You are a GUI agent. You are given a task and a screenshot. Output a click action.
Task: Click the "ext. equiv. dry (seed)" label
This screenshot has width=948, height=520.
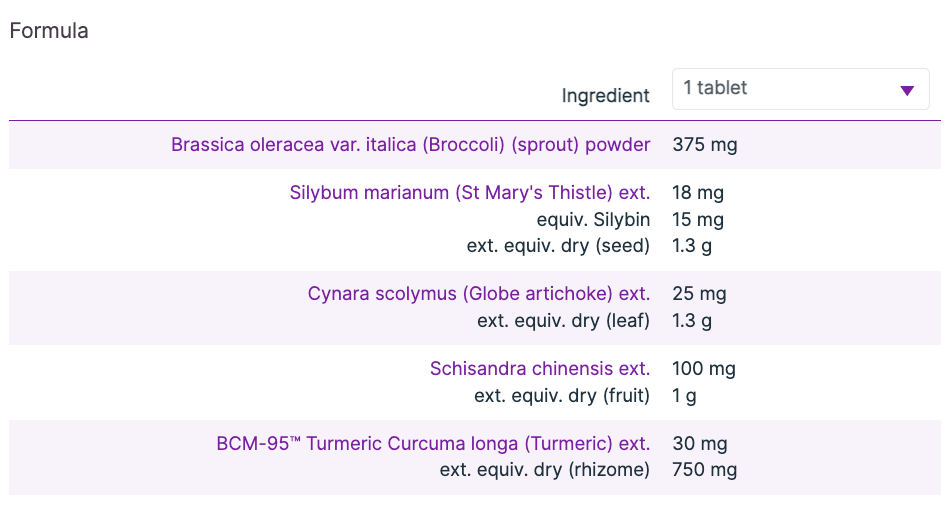[558, 246]
